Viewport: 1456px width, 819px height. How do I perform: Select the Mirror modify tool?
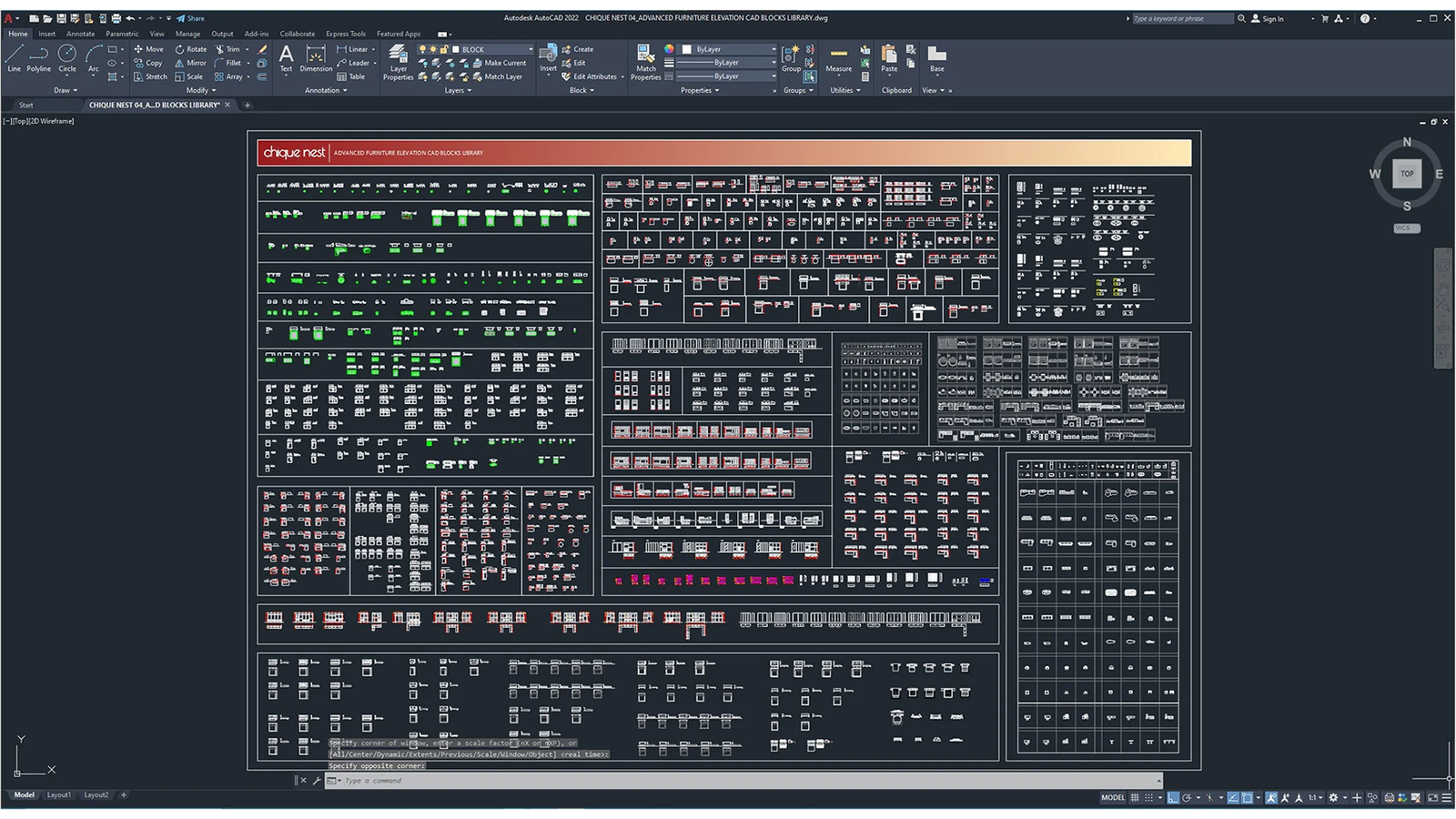190,63
